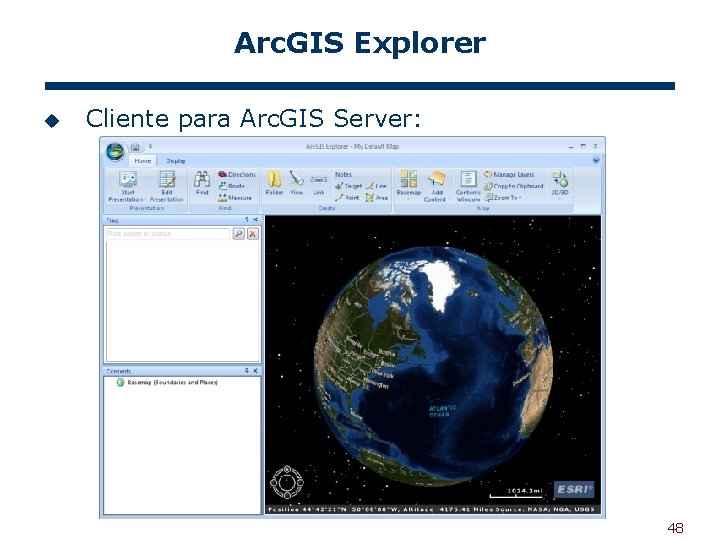The width and height of the screenshot is (720, 540).
Task: Add a Target note
Action: click(x=349, y=186)
